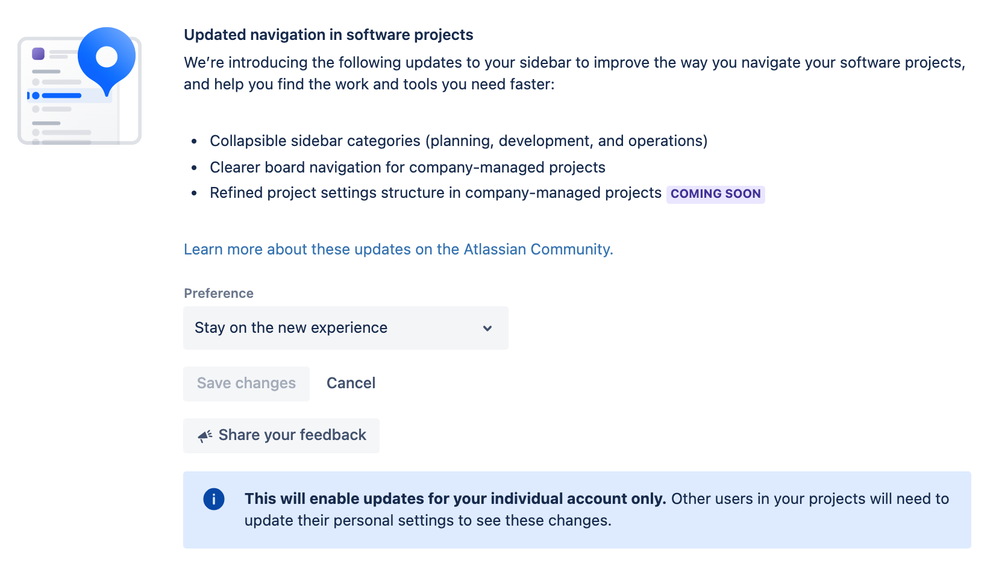Click the chevron arrow on the Preference dropdown

pos(487,328)
